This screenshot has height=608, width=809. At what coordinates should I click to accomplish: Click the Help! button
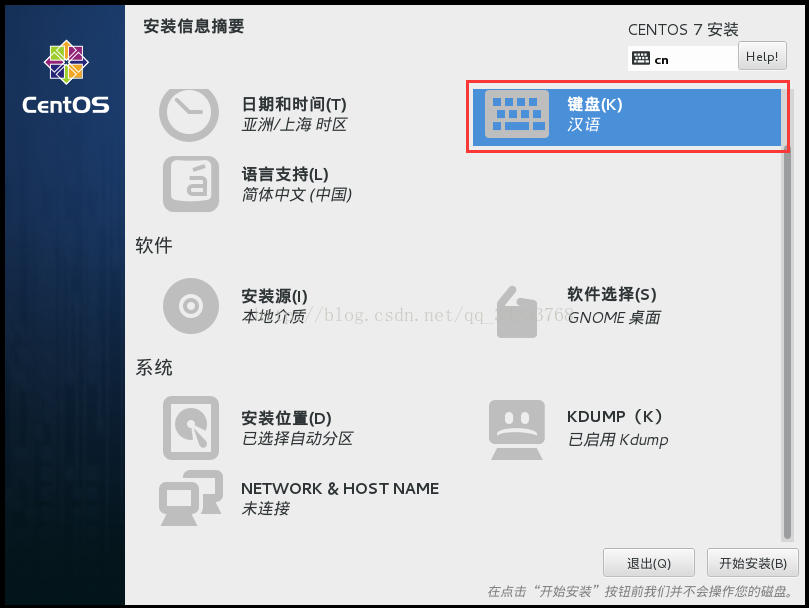click(762, 56)
